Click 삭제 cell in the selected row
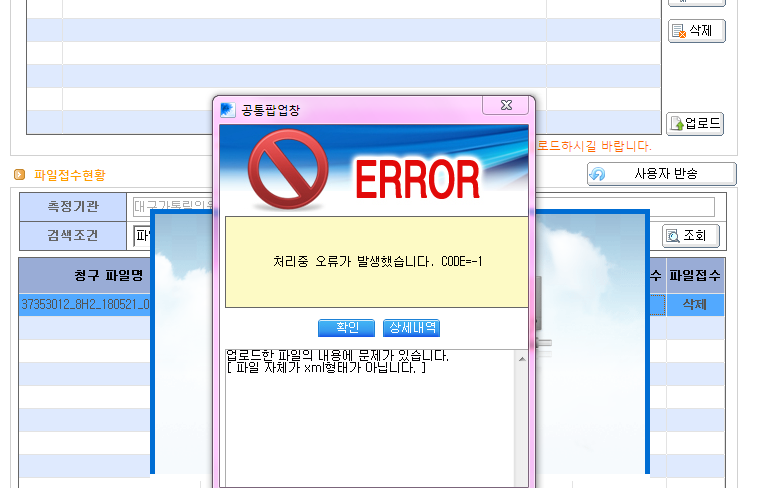Screen dimensions: 764x488 (695, 305)
